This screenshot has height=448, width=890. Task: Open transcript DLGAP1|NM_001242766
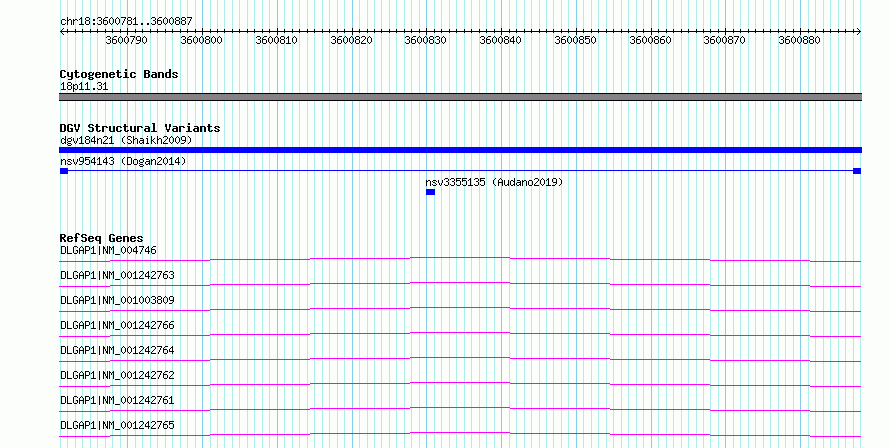click(x=117, y=325)
